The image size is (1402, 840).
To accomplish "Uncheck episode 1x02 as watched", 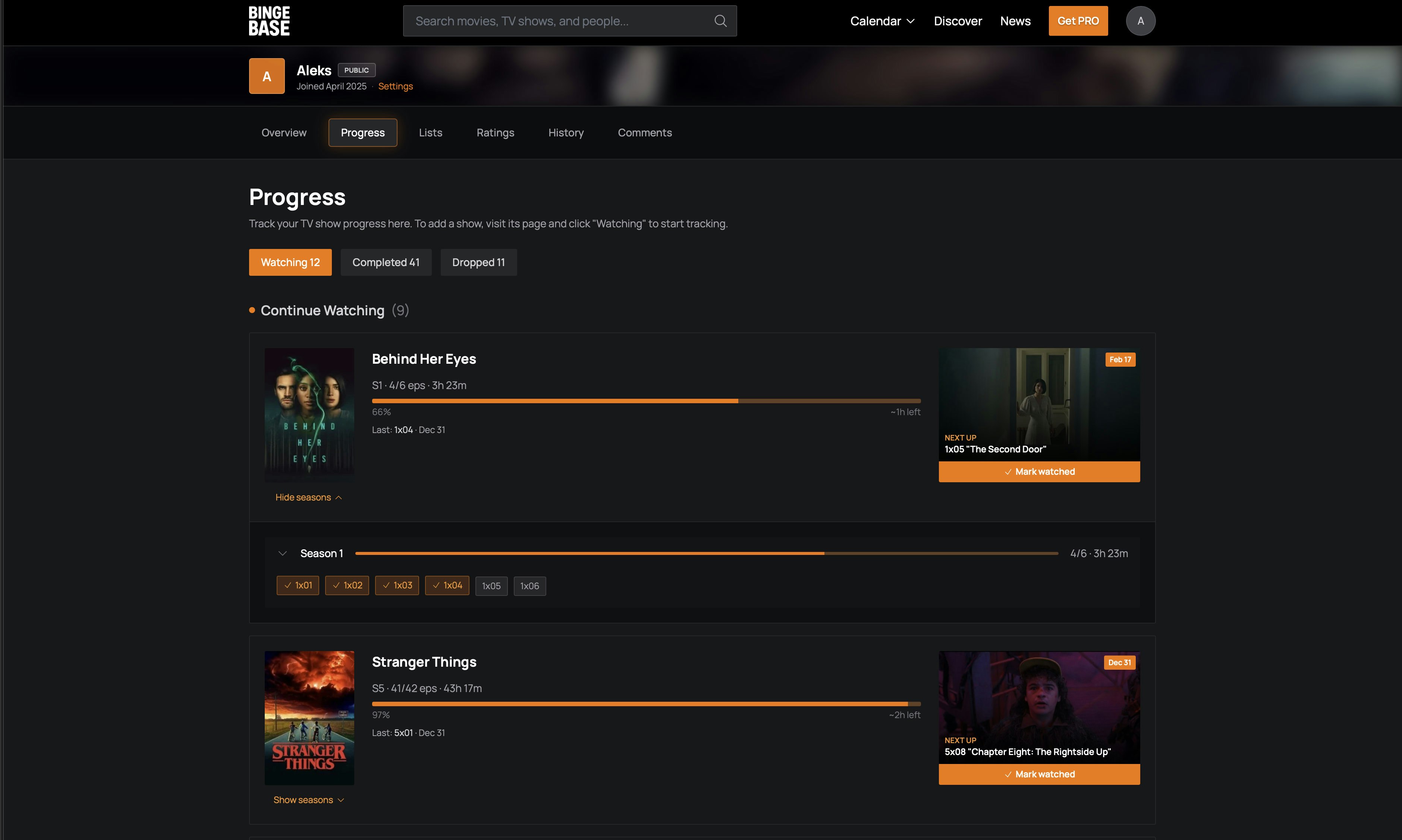I will click(x=346, y=585).
